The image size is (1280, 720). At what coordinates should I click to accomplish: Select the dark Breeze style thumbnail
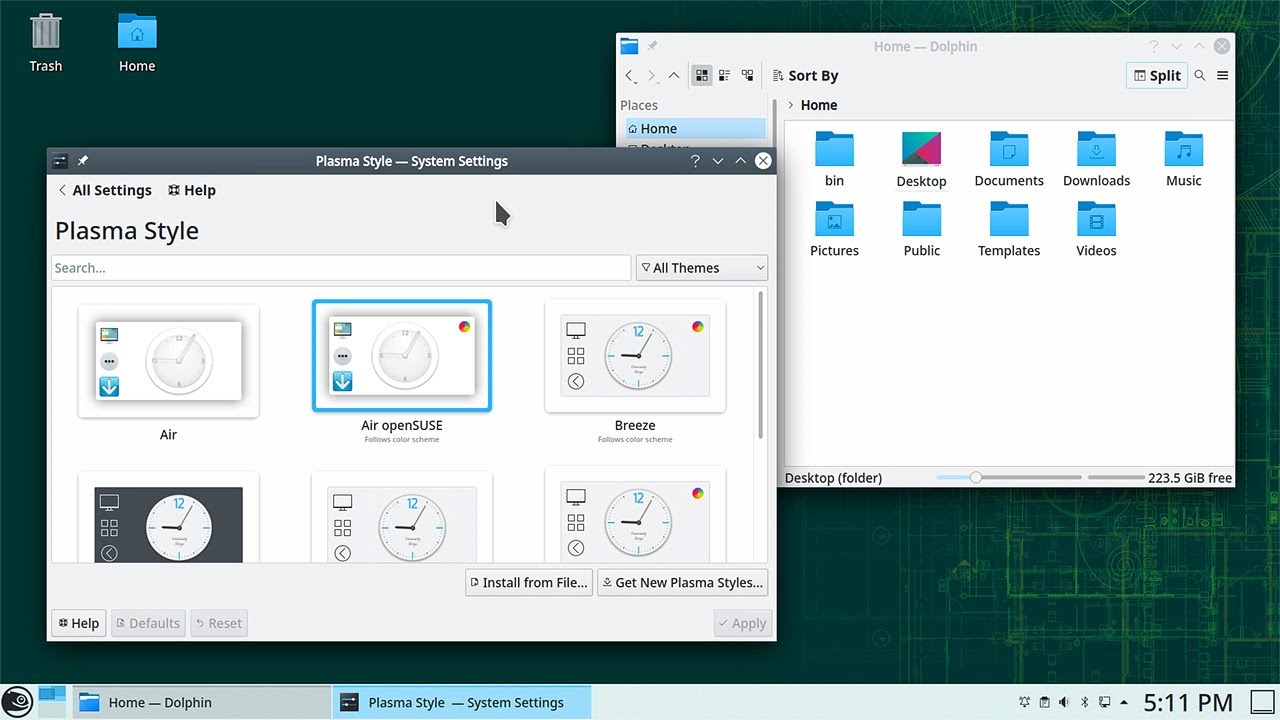pyautogui.click(x=168, y=518)
